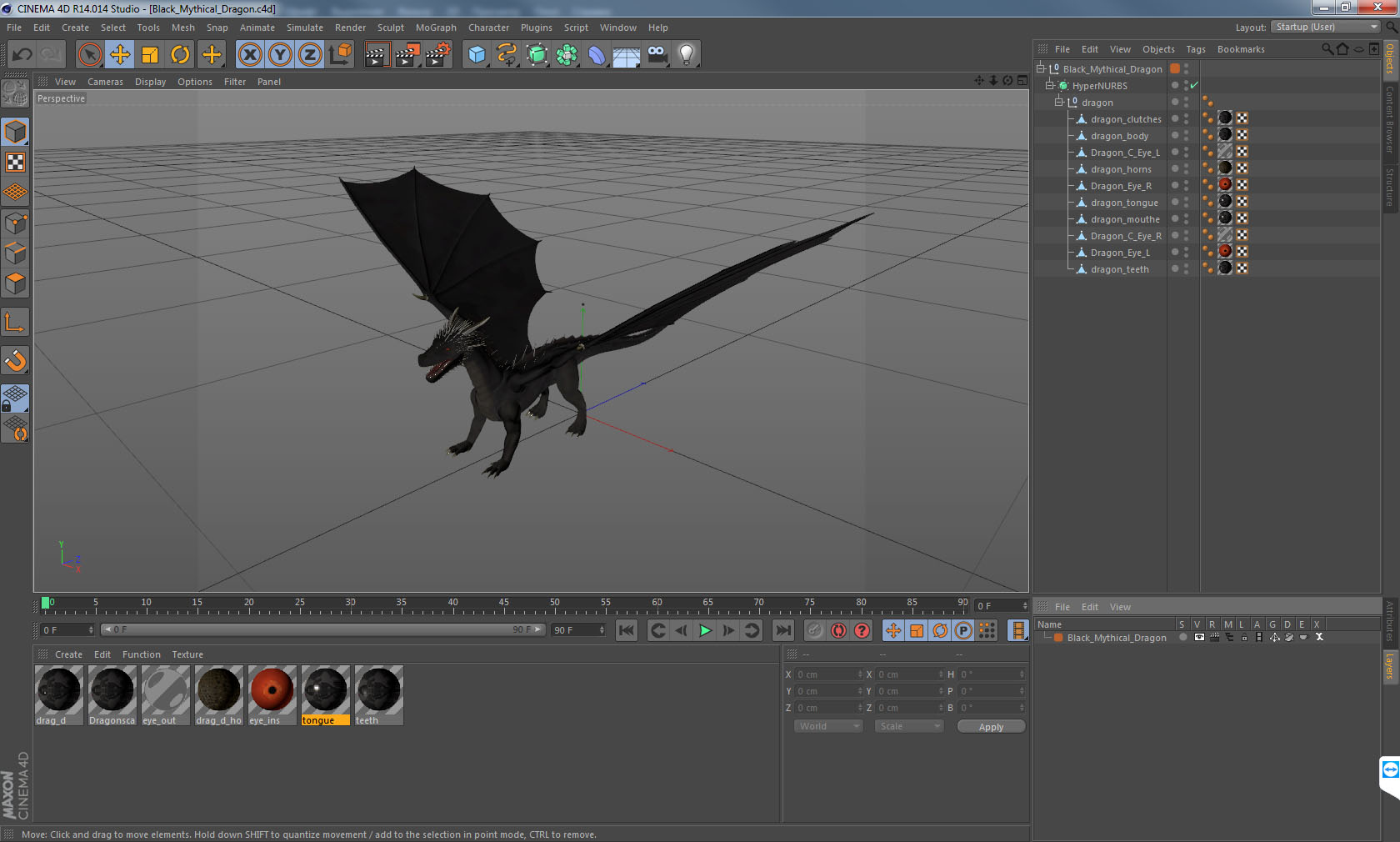Switch to Texture mode checkerboard icon
The height and width of the screenshot is (842, 1400).
pyautogui.click(x=16, y=162)
